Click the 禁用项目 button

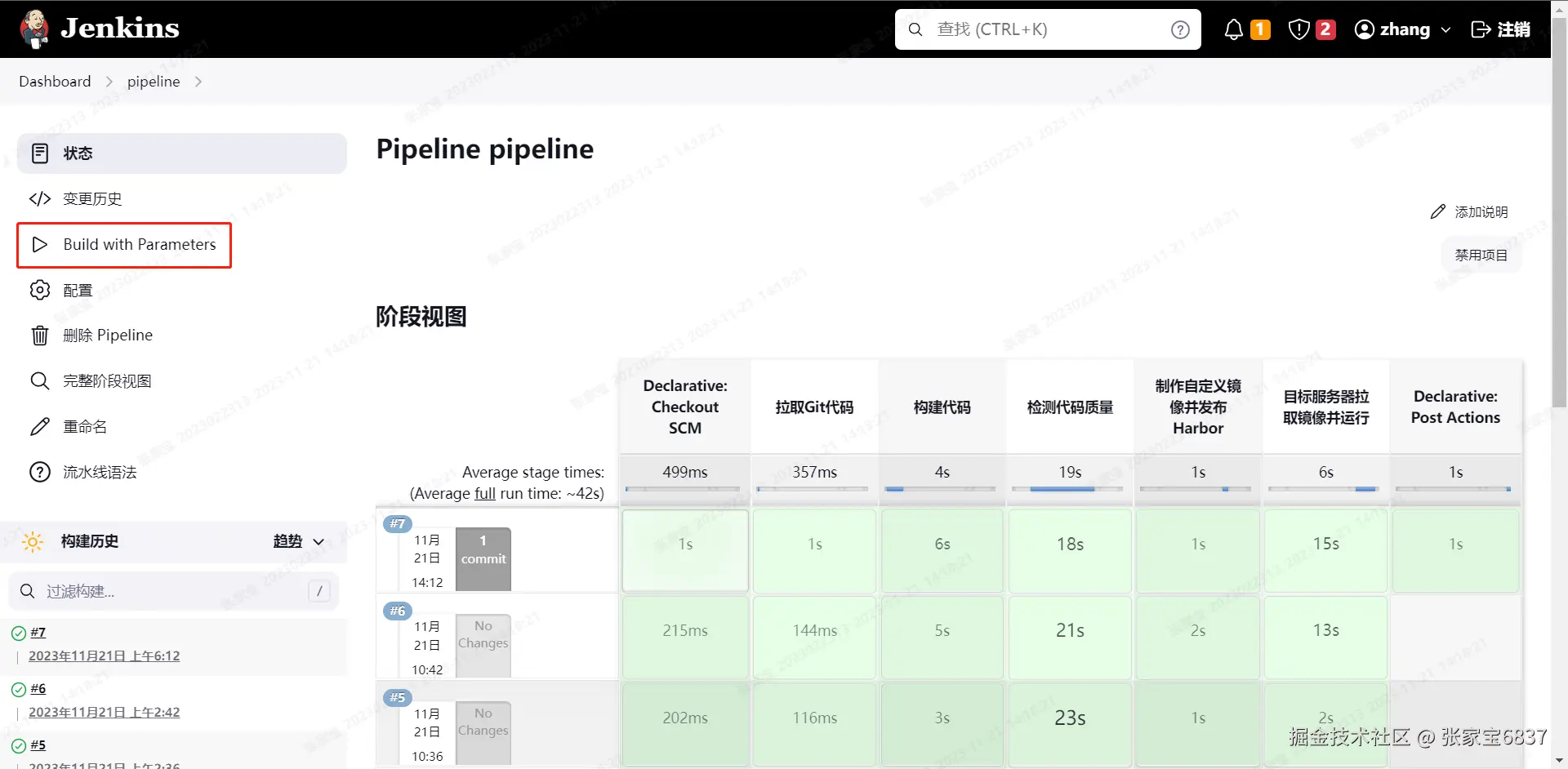point(1481,256)
